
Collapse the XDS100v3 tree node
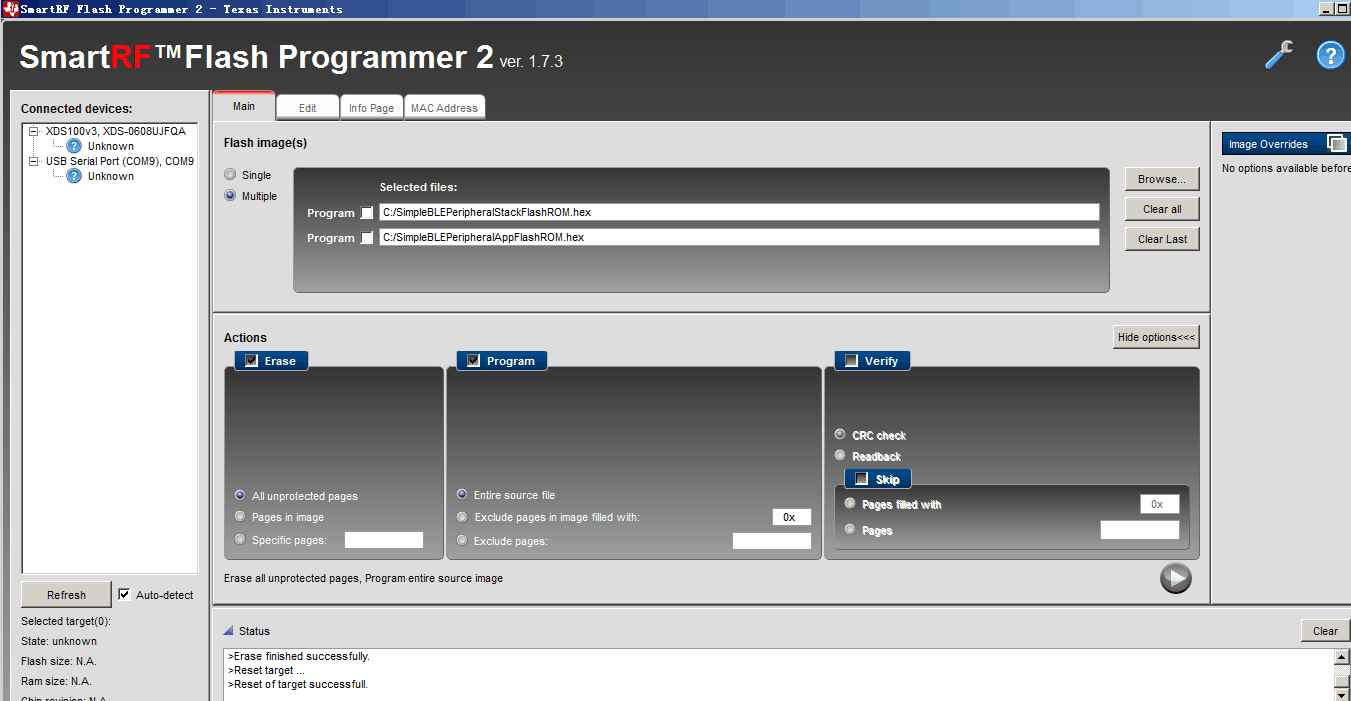point(34,131)
